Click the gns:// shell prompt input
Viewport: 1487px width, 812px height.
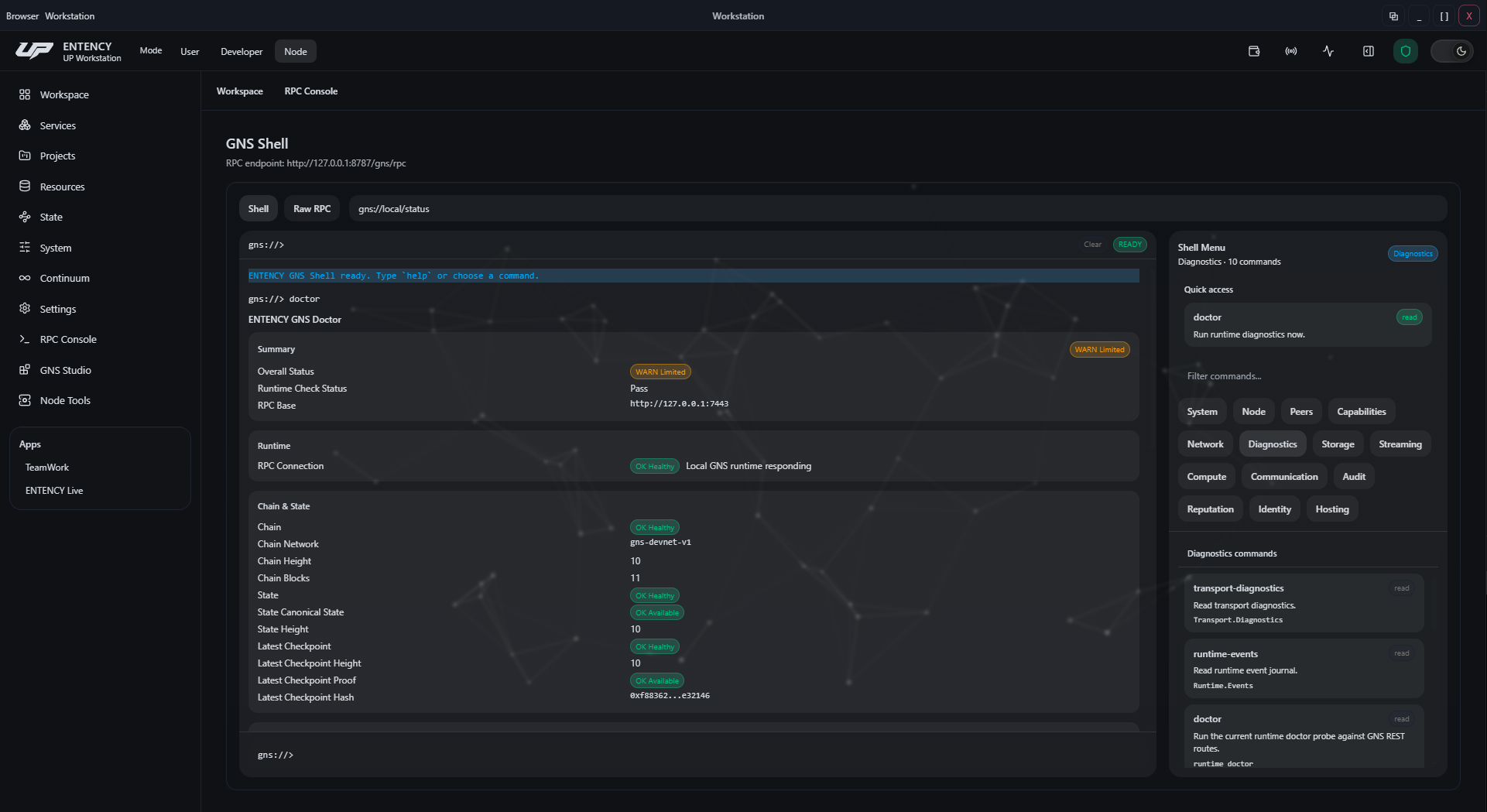(697, 755)
